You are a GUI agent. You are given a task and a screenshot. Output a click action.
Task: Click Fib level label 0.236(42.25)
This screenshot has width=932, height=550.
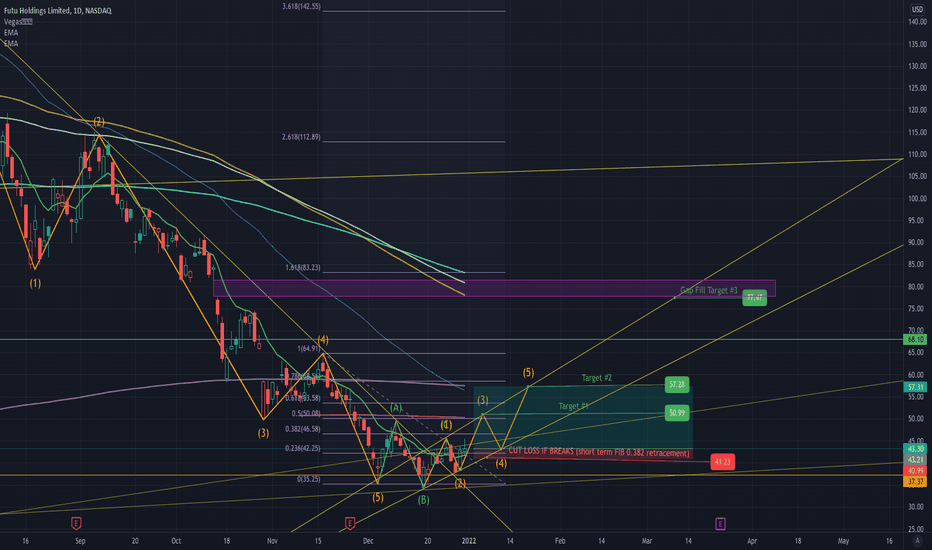point(303,448)
